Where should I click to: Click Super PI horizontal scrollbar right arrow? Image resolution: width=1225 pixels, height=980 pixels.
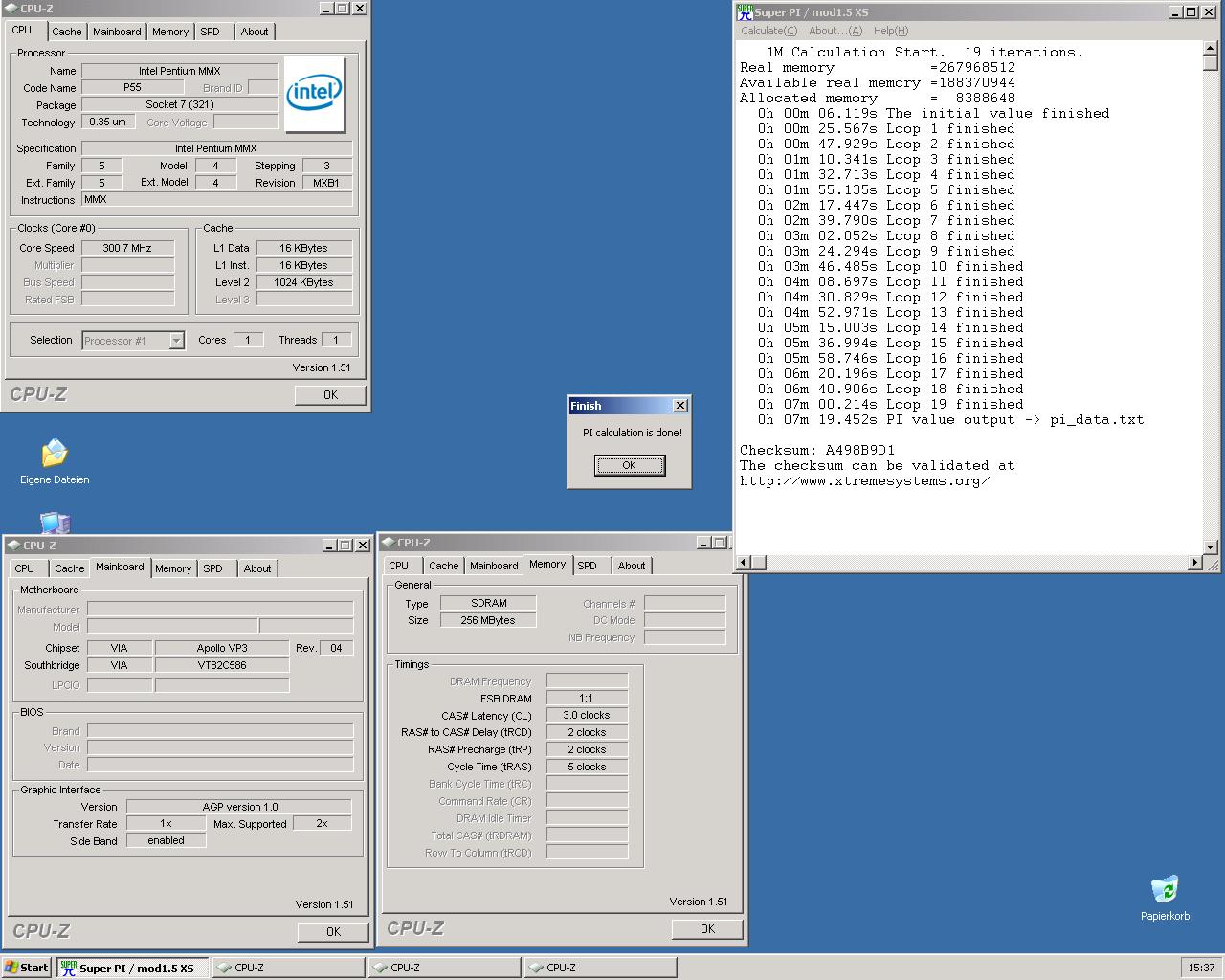(x=1194, y=563)
